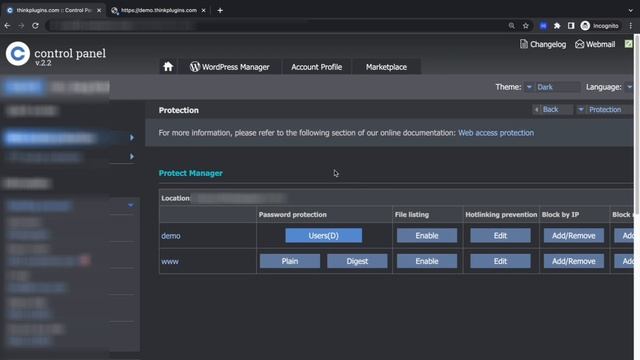Click Add/Remove Block by IP for demo
Image resolution: width=640 pixels, height=360 pixels.
573,236
